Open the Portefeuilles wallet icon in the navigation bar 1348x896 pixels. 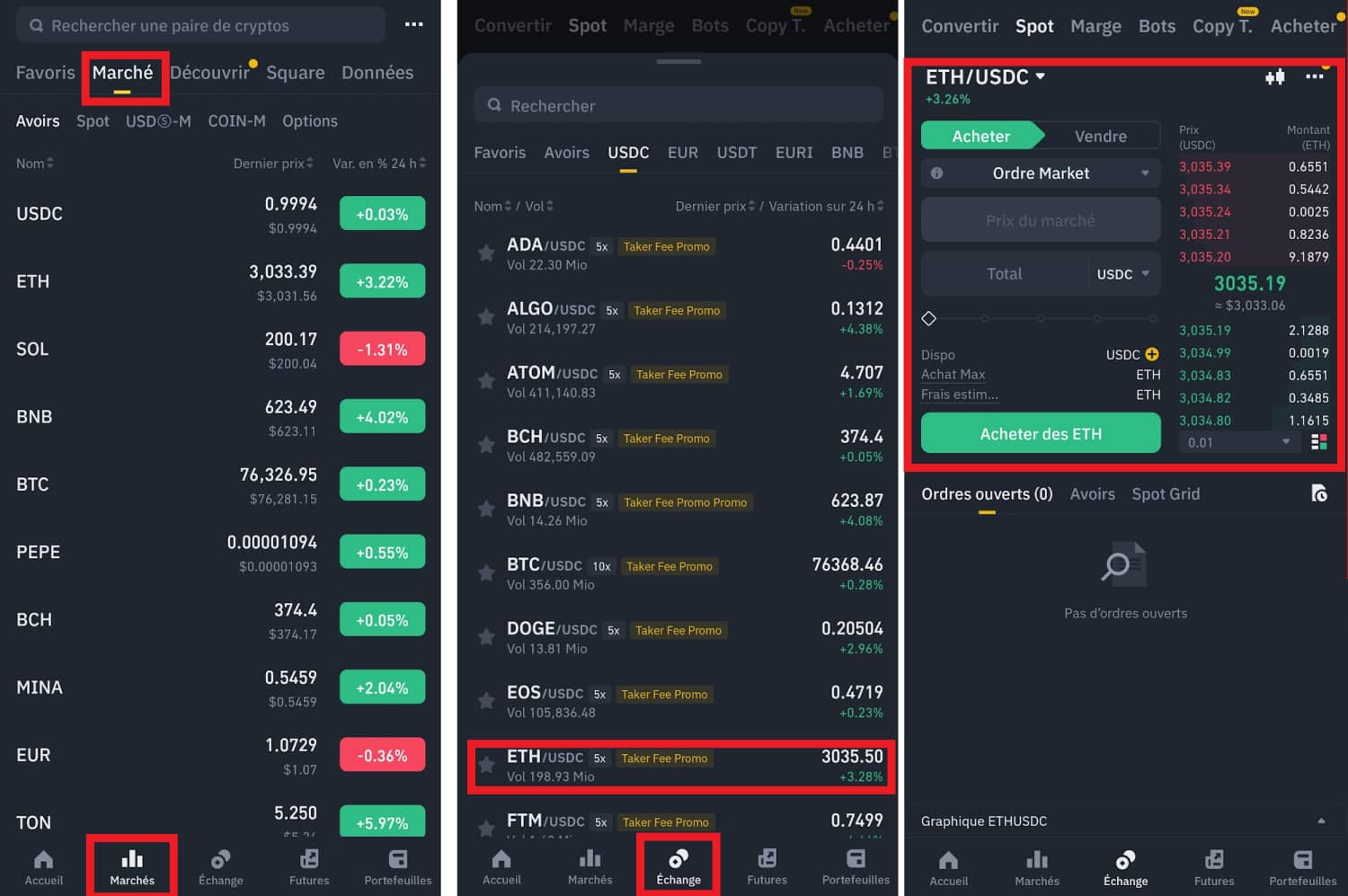pos(1301,865)
